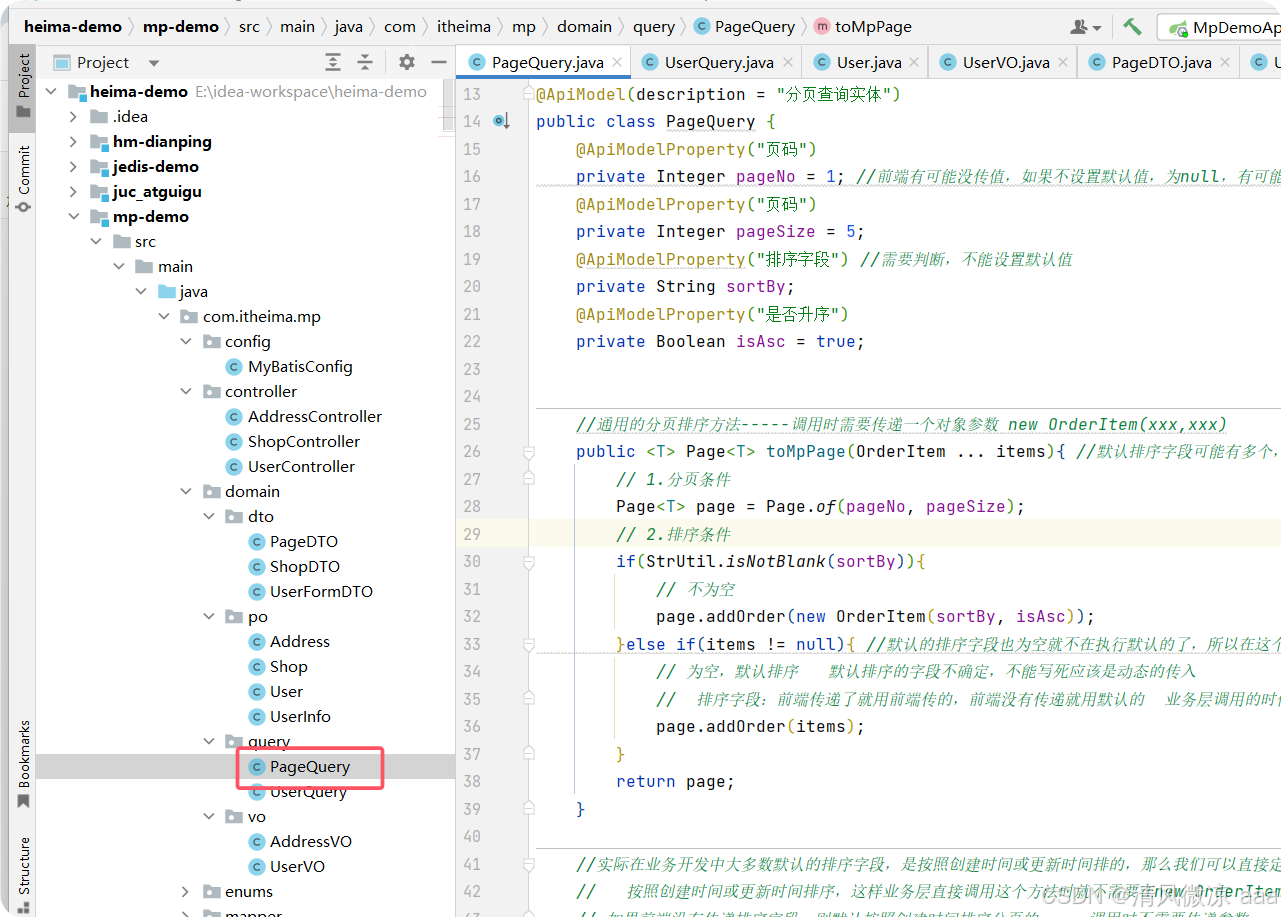Click gutter implementation icon on line 14

[502, 122]
